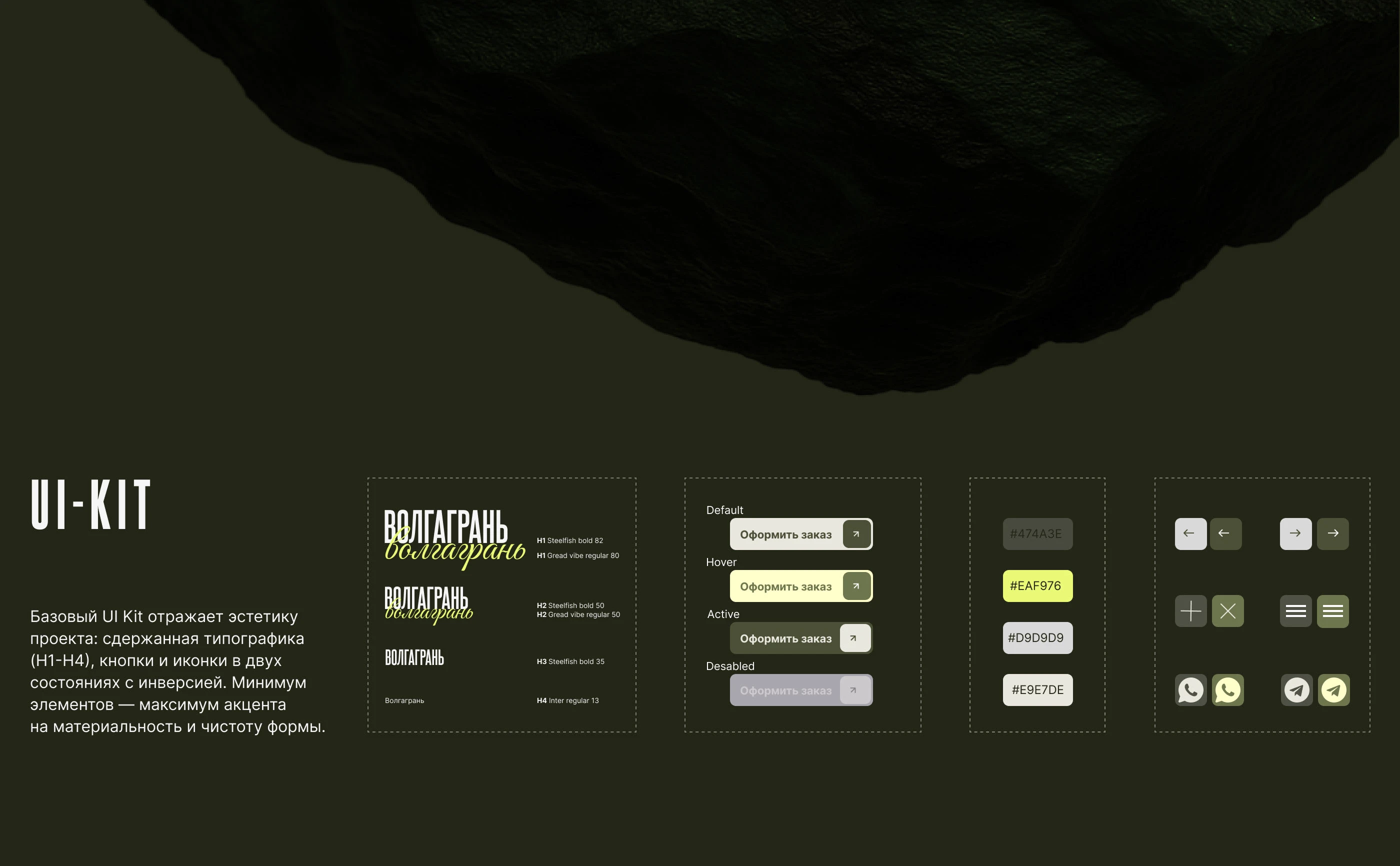Click the dark green left arrow icon

click(1225, 534)
